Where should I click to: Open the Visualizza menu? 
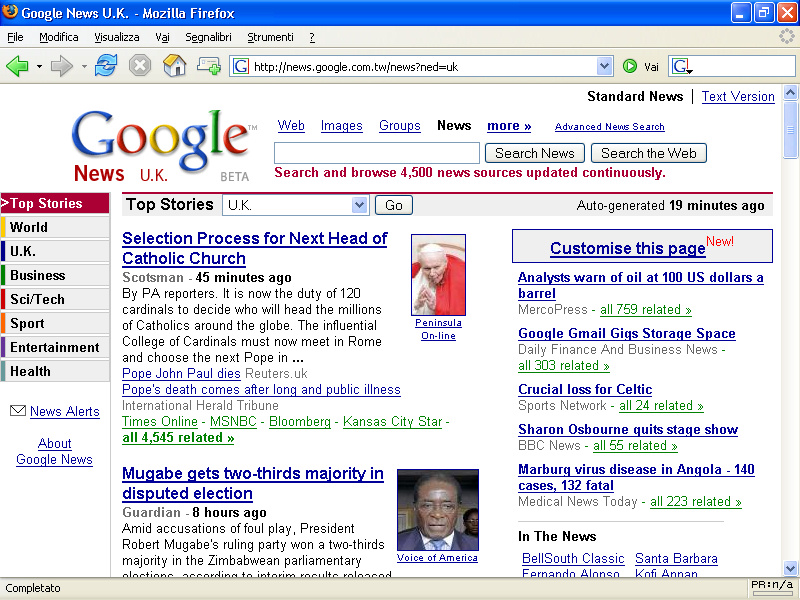click(117, 37)
